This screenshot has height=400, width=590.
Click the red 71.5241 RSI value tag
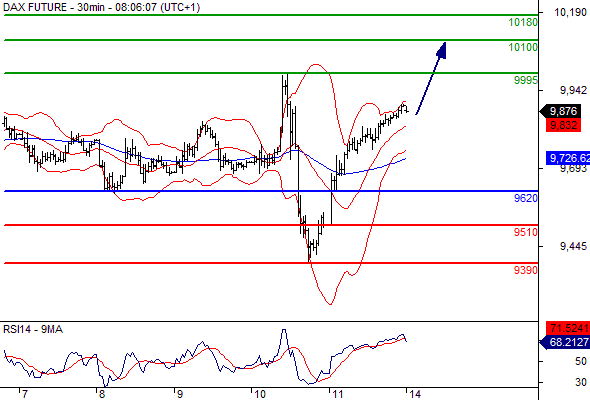coord(568,328)
